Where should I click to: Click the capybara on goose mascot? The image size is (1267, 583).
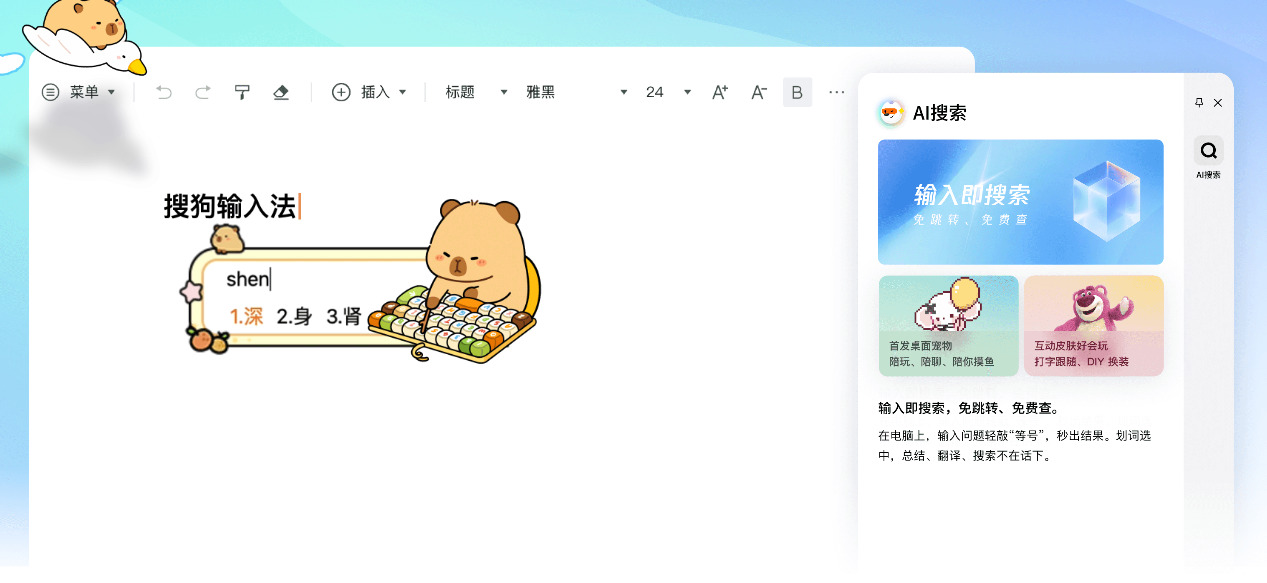point(85,35)
